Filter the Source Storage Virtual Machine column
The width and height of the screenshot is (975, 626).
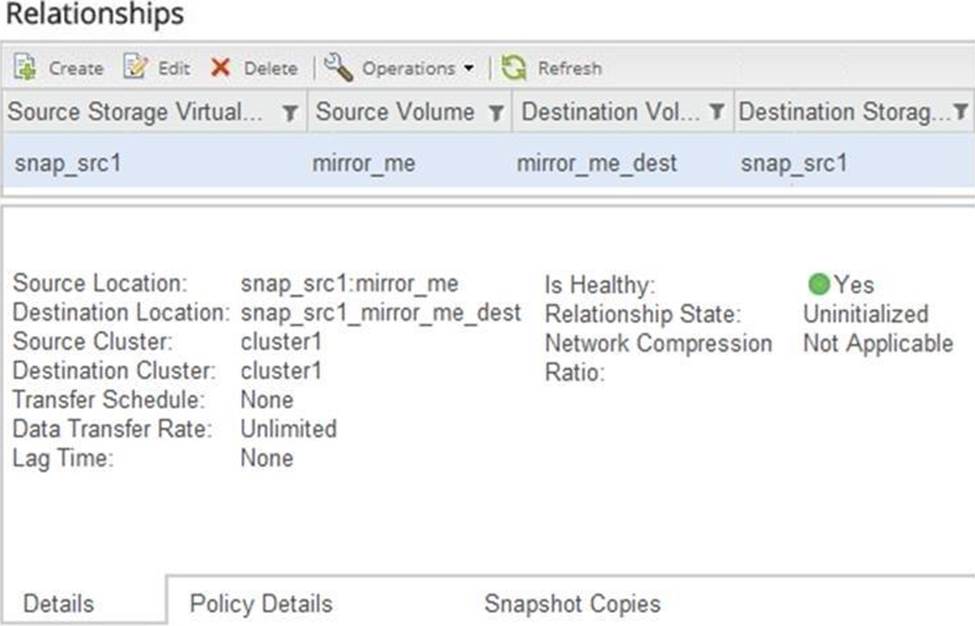tap(290, 113)
